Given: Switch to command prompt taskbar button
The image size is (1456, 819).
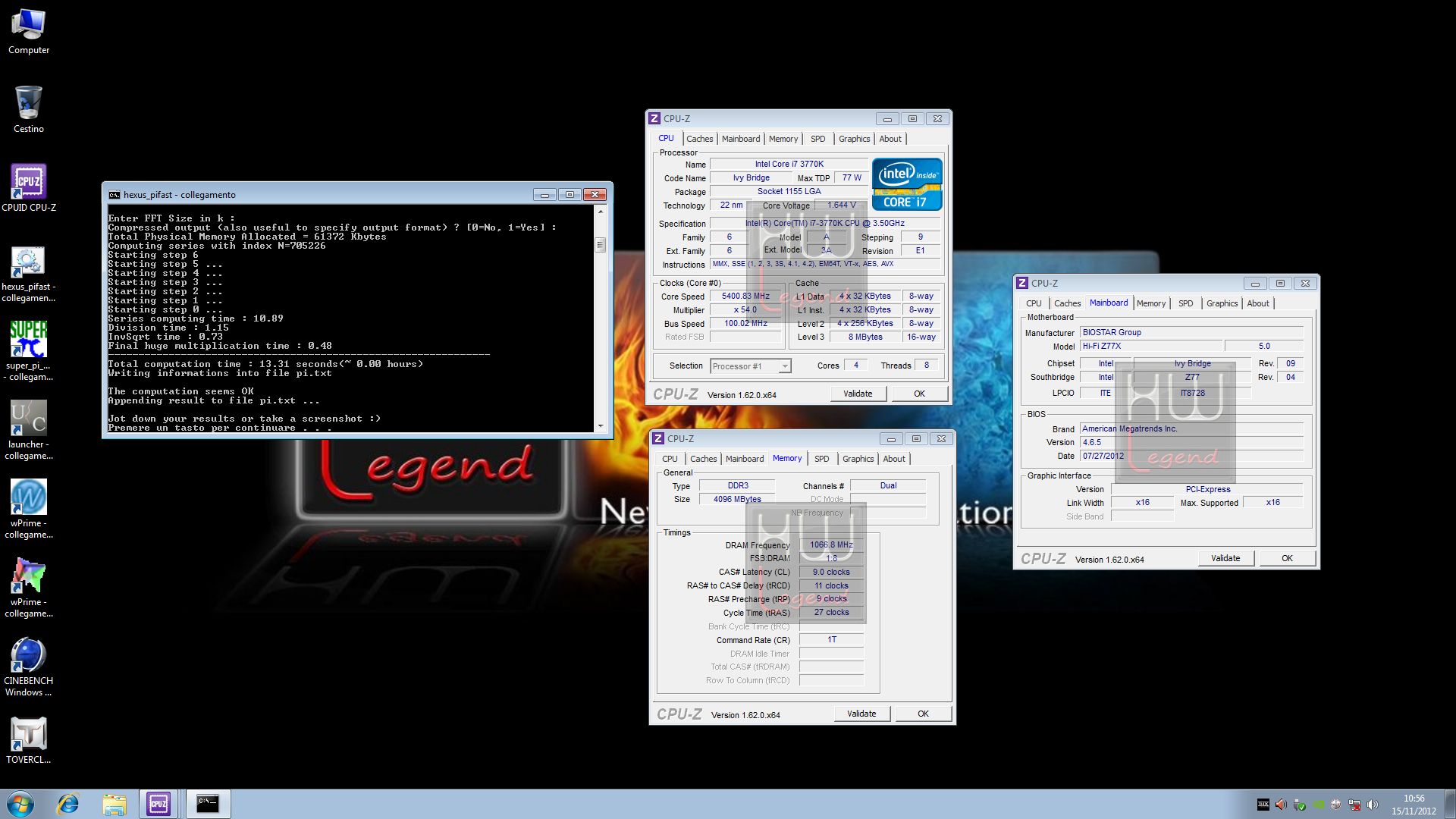Looking at the screenshot, I should coord(207,804).
